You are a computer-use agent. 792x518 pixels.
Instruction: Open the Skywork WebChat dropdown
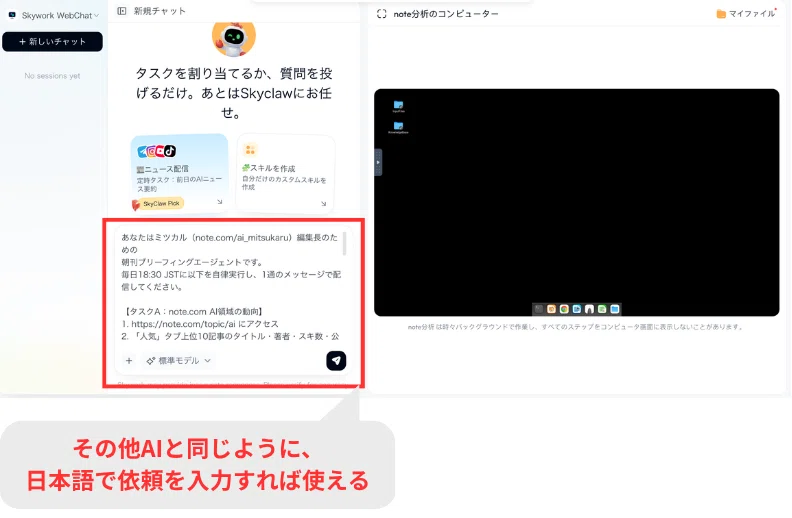point(60,16)
